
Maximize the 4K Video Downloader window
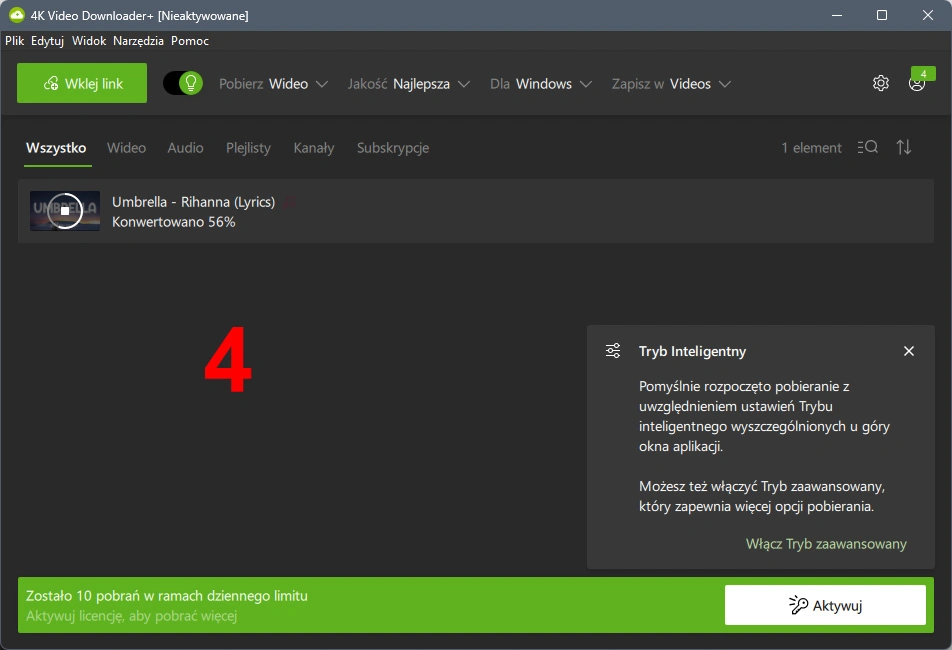coord(882,15)
